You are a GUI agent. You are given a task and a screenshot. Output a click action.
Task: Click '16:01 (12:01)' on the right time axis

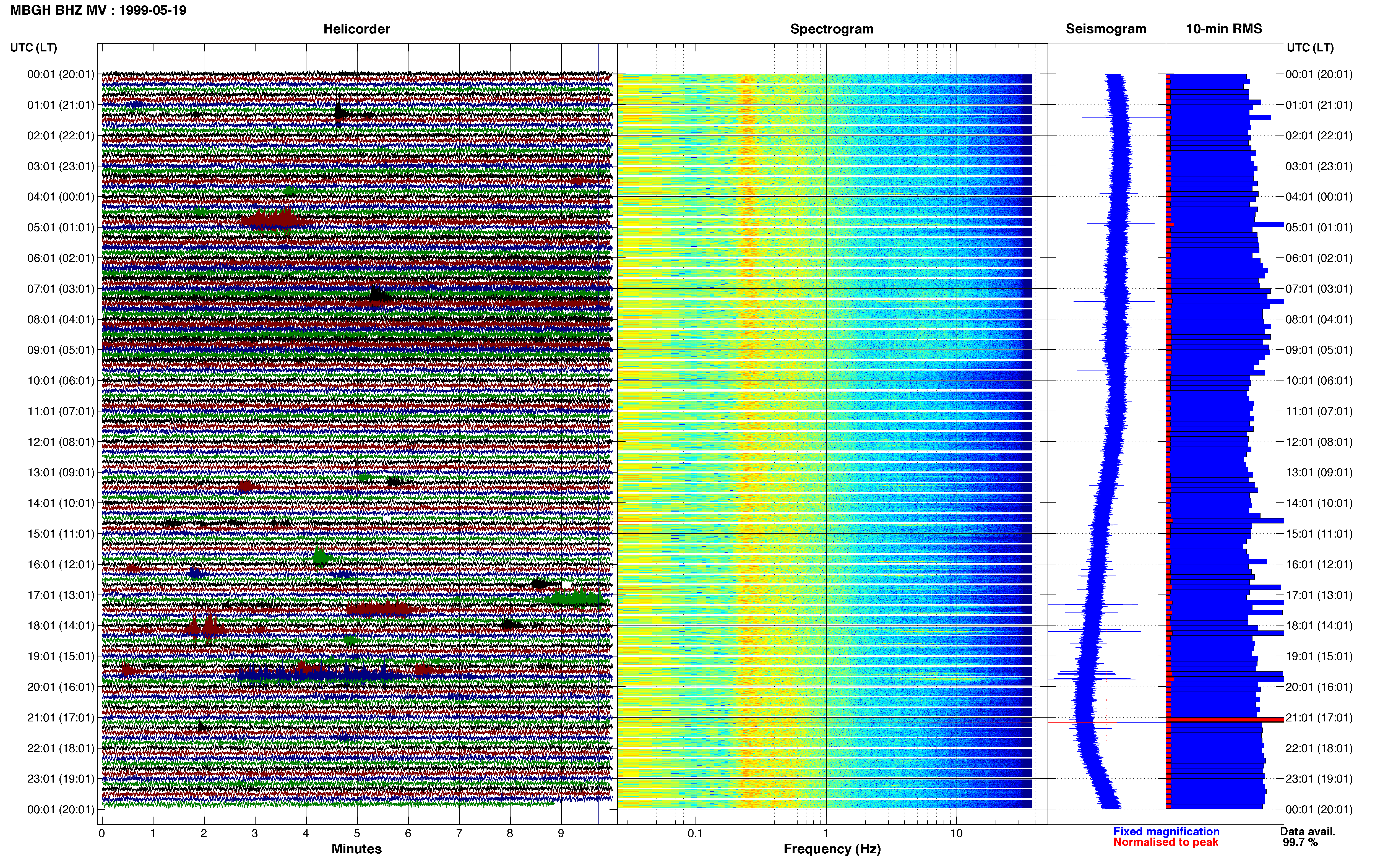click(1319, 564)
